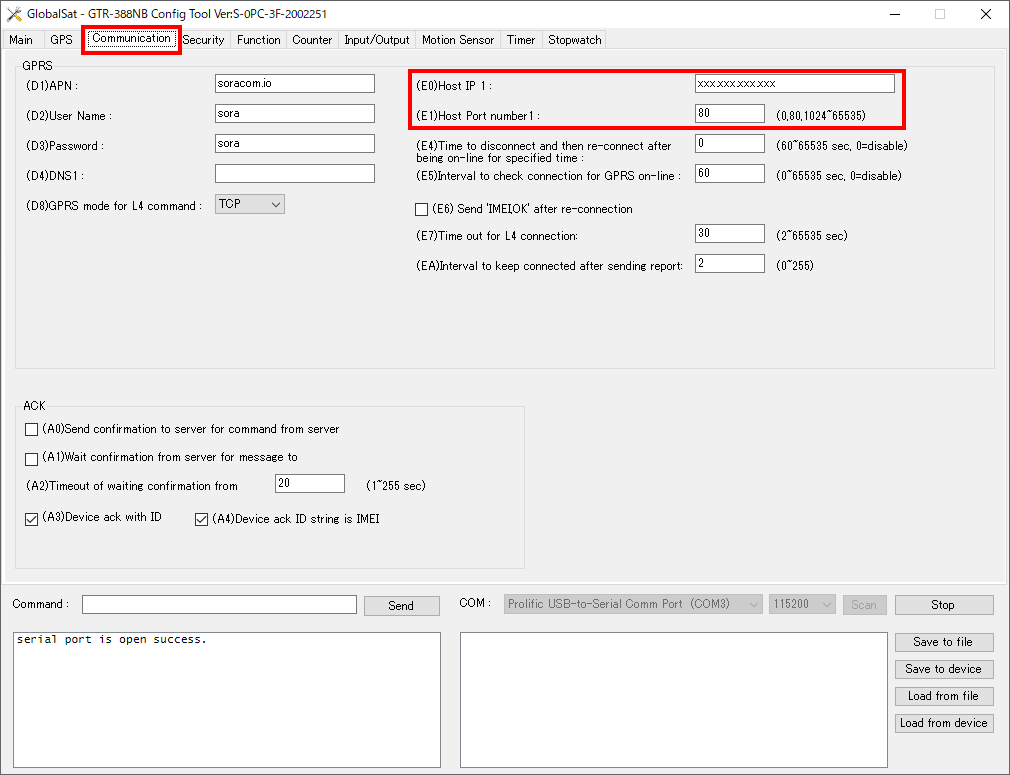Expand the COM port selection dropdown
Screen dimensions: 1010x775
[633, 604]
